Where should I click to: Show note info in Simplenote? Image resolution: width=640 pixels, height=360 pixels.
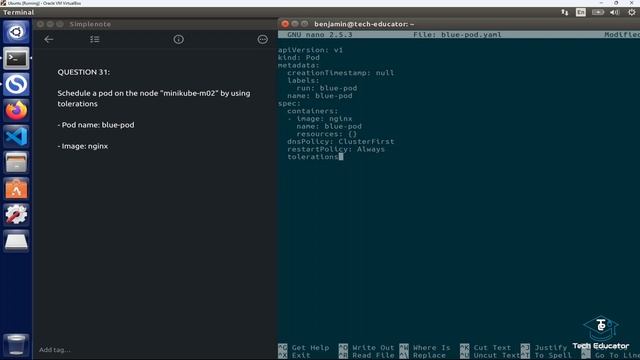tap(178, 39)
